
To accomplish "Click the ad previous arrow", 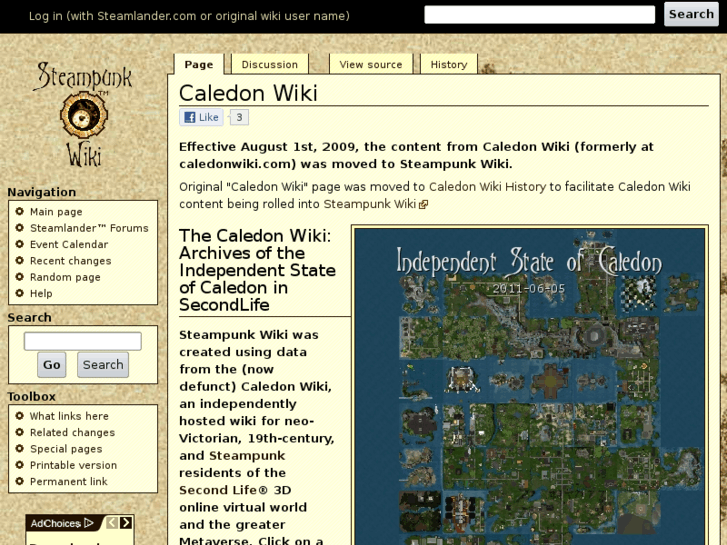I will tap(112, 523).
